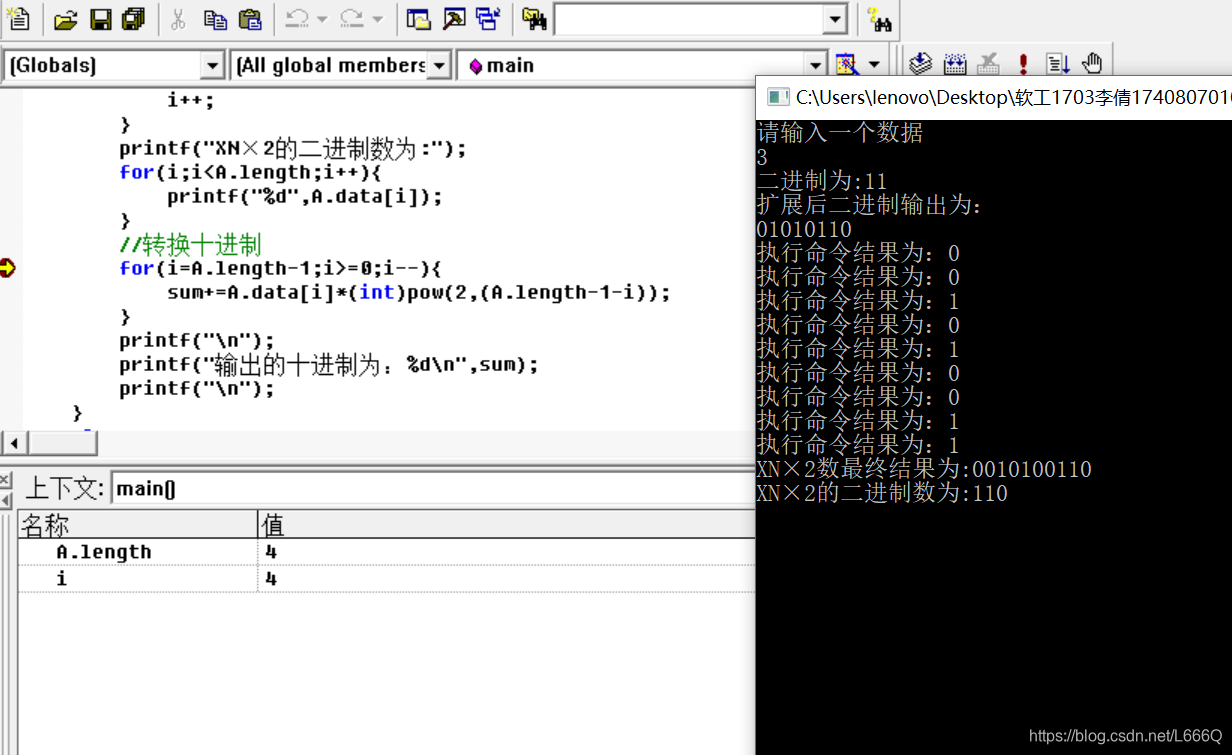
Task: Click the console line 二进制为:11
Action: click(x=822, y=181)
